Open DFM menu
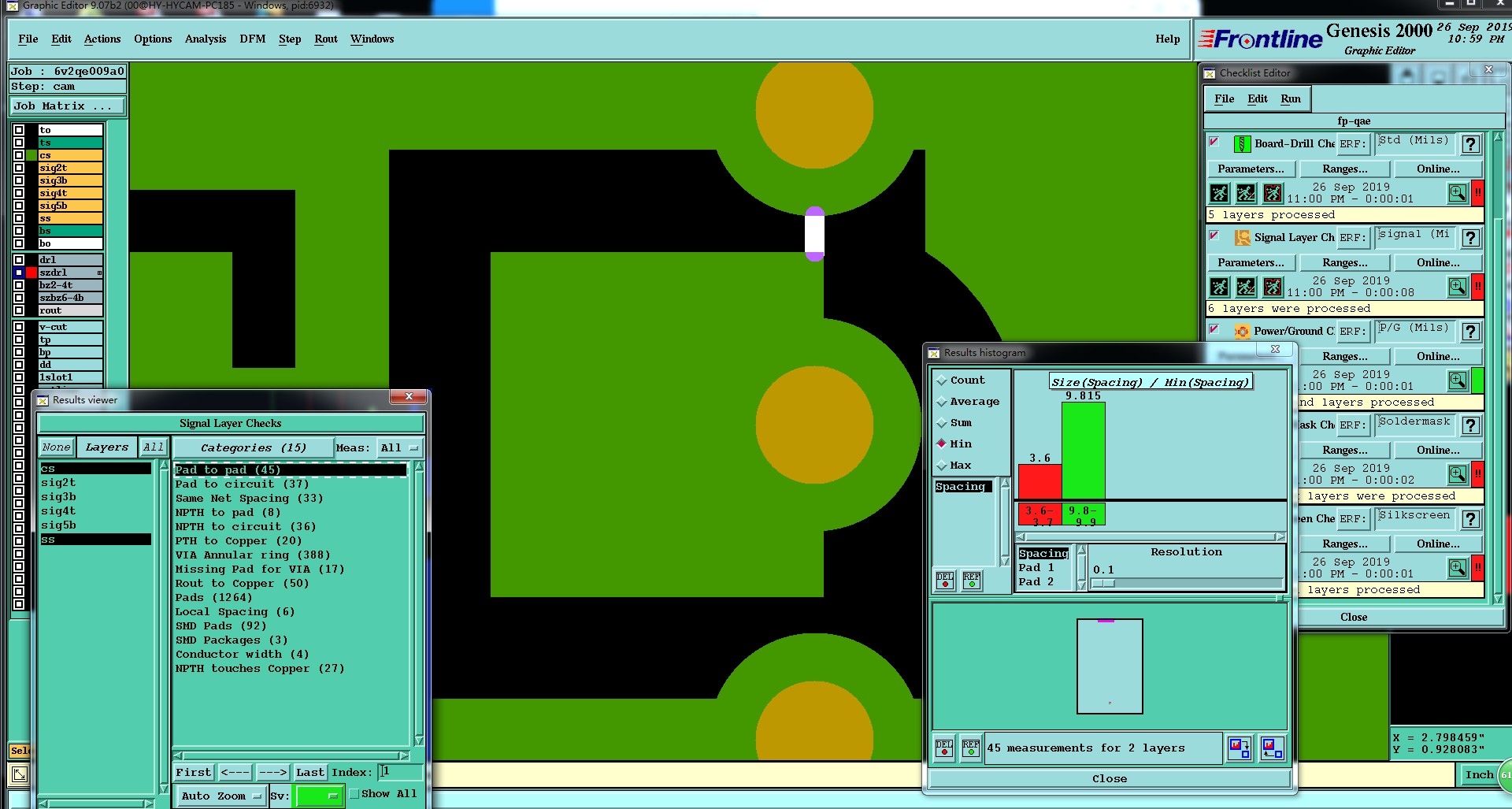Image resolution: width=1512 pixels, height=809 pixels. click(x=253, y=39)
